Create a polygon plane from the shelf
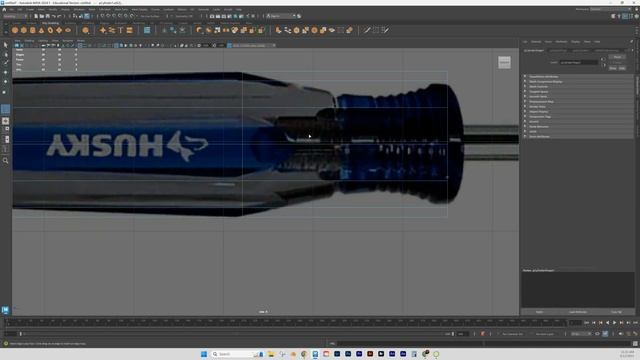640x360 pixels. (x=59, y=30)
